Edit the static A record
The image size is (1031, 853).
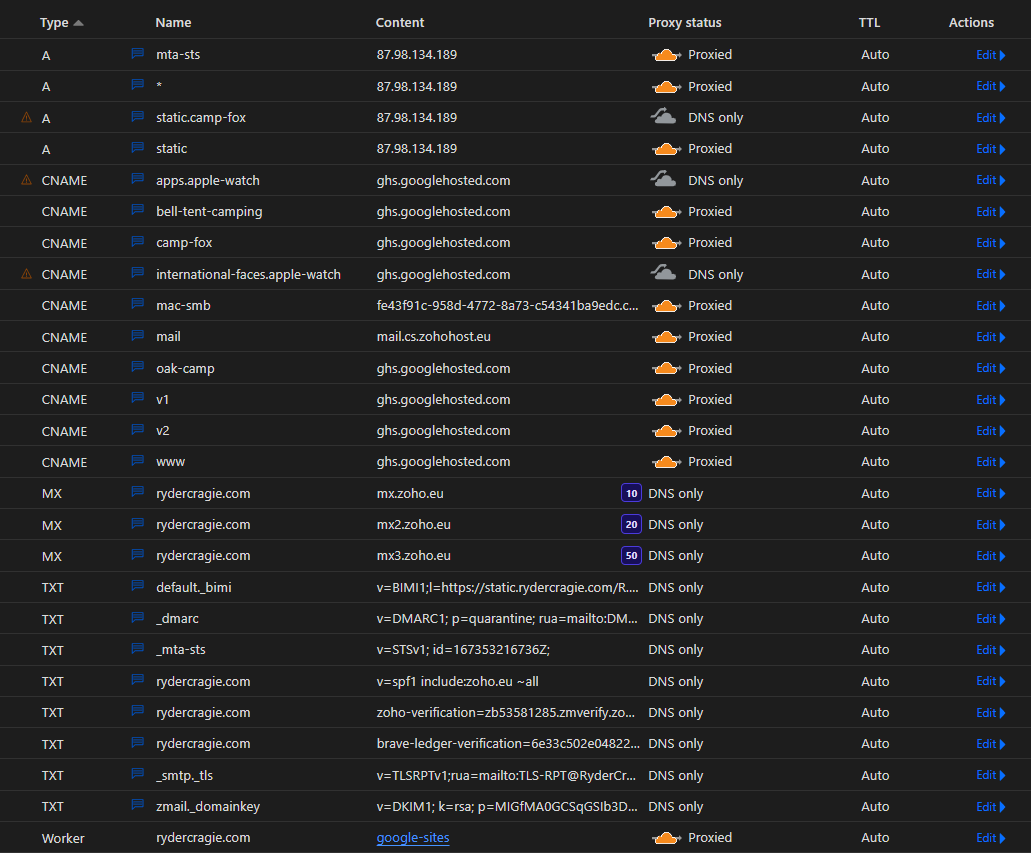pos(991,149)
